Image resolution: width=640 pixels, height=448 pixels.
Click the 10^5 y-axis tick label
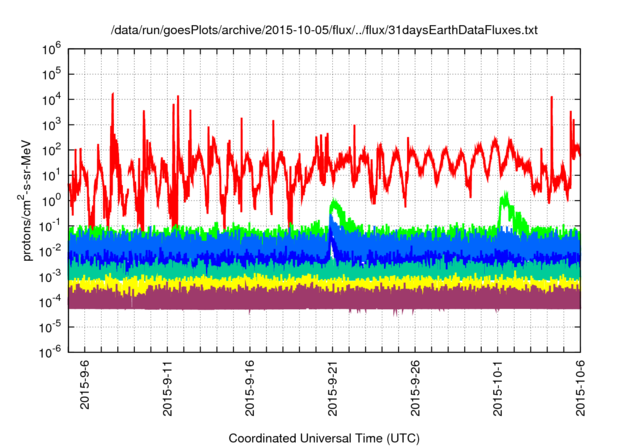(51, 75)
